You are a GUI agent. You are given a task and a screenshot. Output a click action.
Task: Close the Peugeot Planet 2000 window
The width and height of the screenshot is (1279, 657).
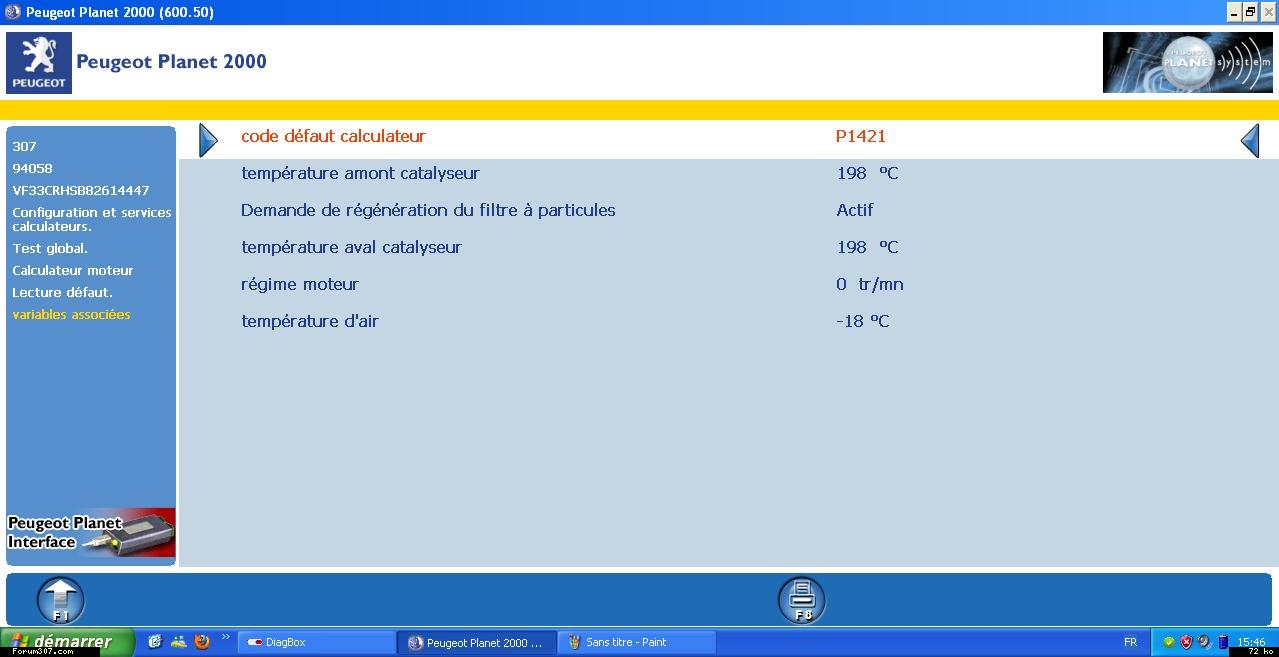1267,12
